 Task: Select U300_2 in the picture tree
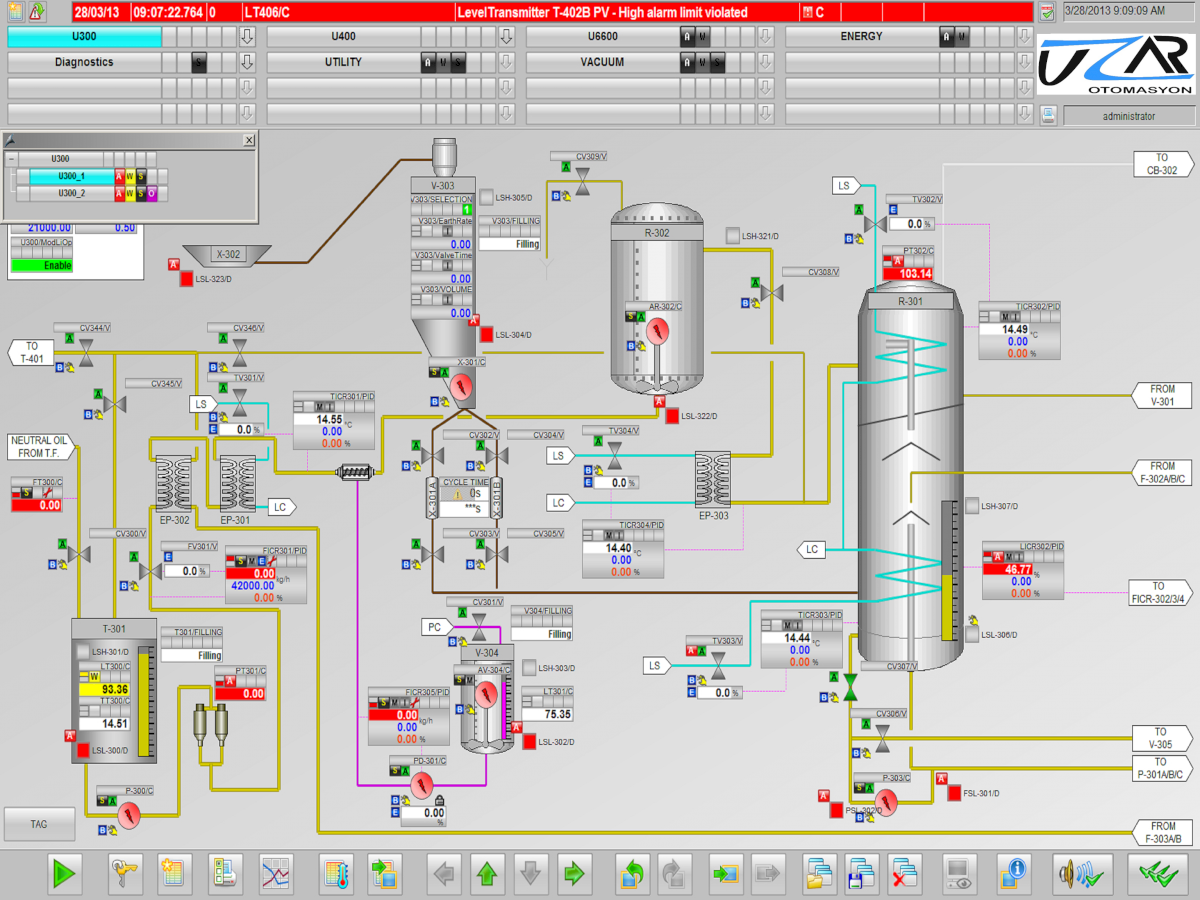(x=71, y=193)
